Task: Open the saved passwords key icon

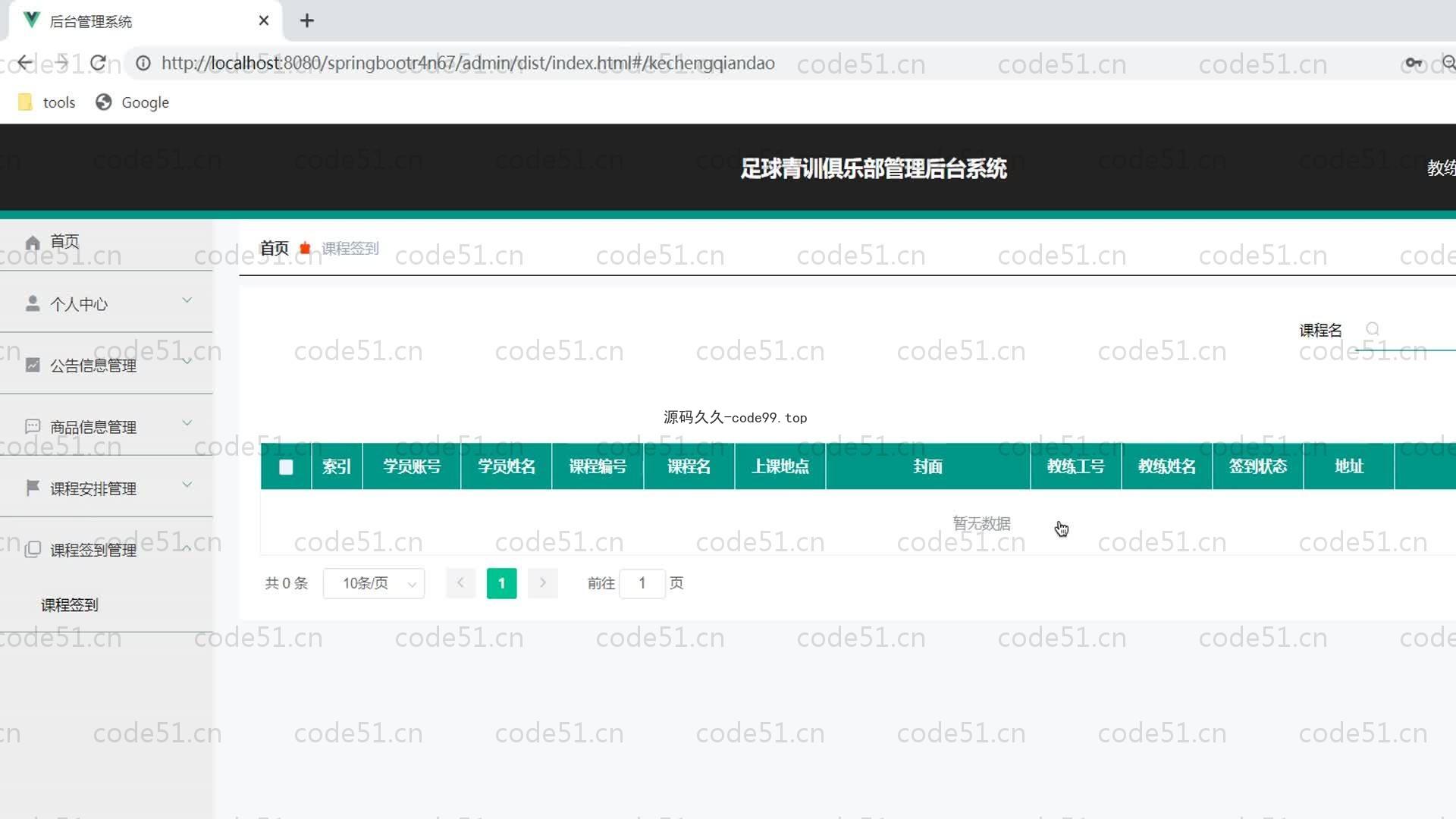Action: click(x=1414, y=63)
